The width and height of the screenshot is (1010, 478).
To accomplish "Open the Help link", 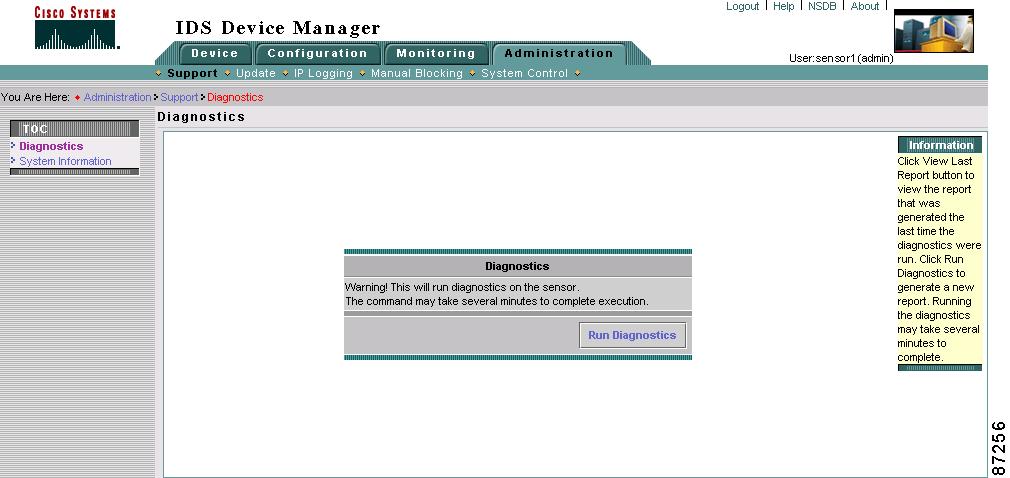I will [783, 6].
